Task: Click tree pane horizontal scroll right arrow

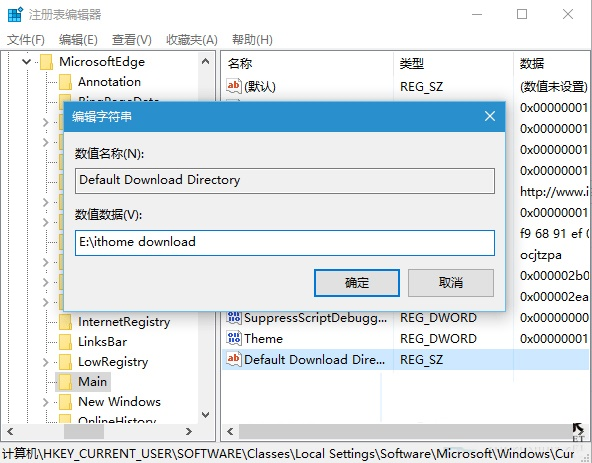Action: pos(189,431)
